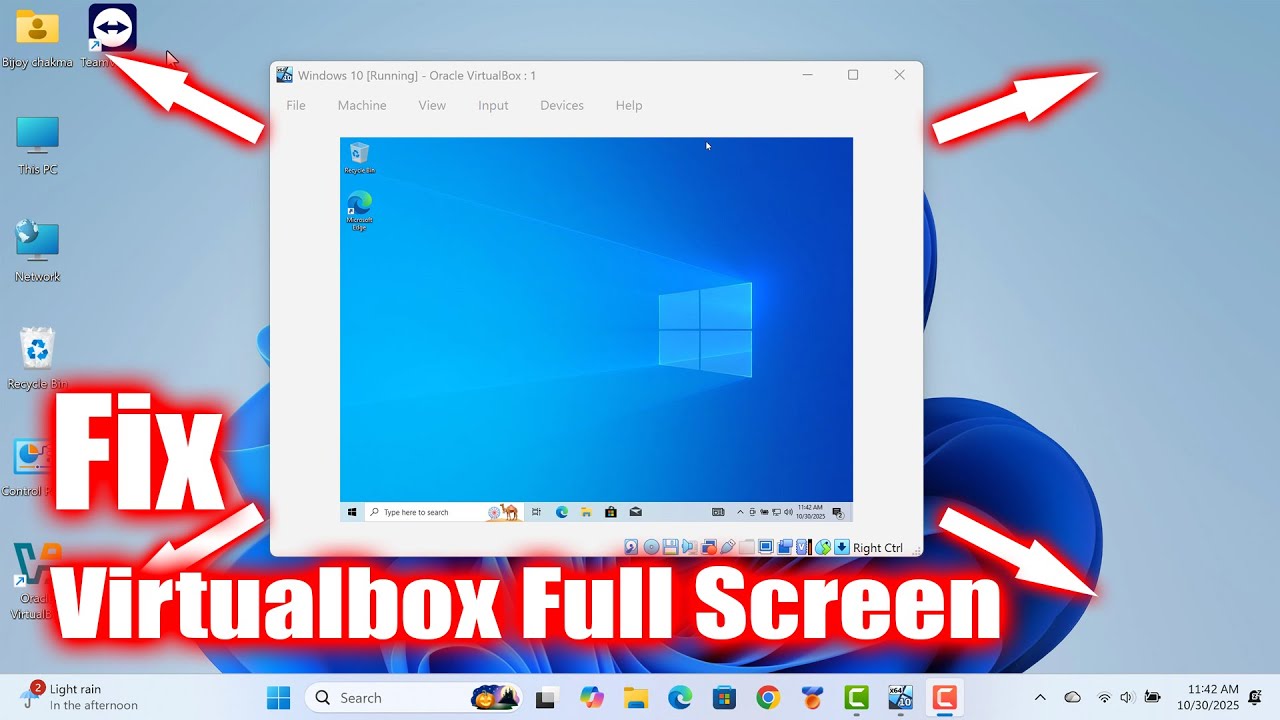Image resolution: width=1280 pixels, height=720 pixels.
Task: Open Task View on host taskbar
Action: (545, 698)
